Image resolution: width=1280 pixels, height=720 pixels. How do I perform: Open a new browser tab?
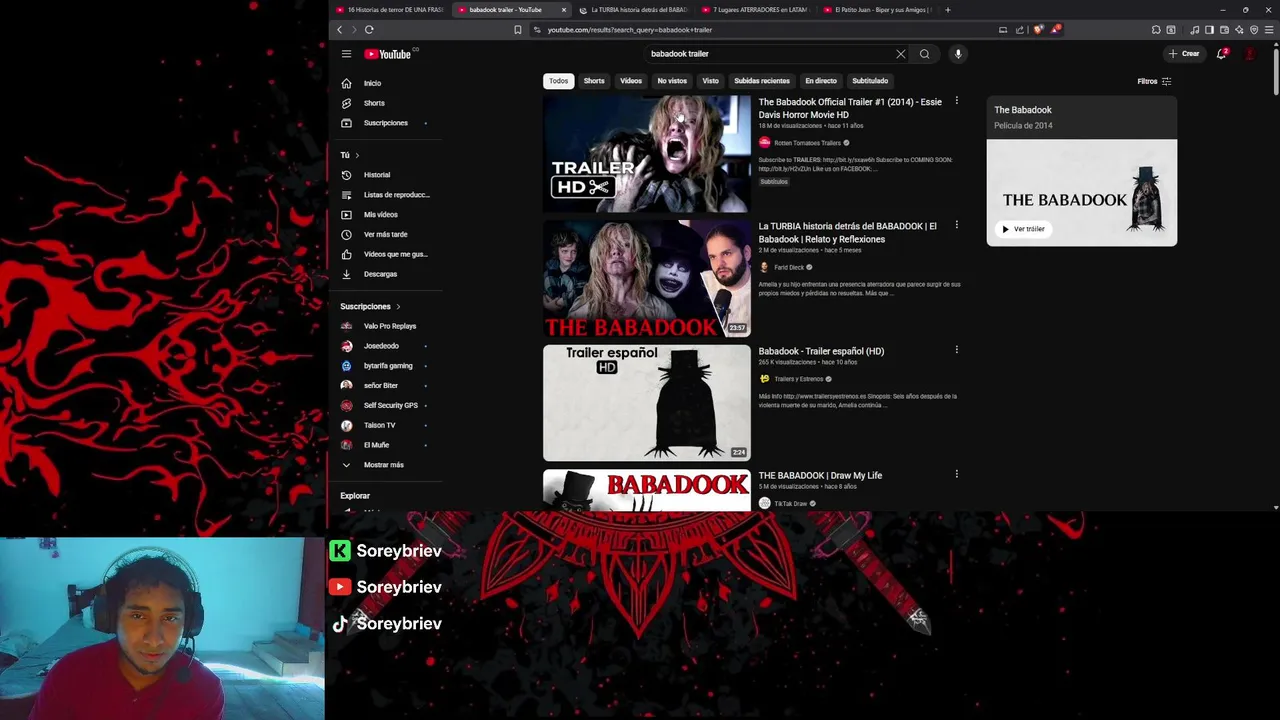click(x=947, y=10)
